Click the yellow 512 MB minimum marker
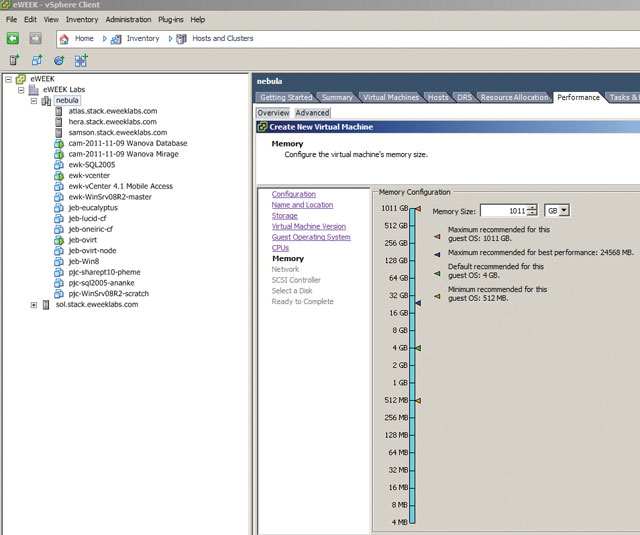The height and width of the screenshot is (535, 640). (x=418, y=400)
